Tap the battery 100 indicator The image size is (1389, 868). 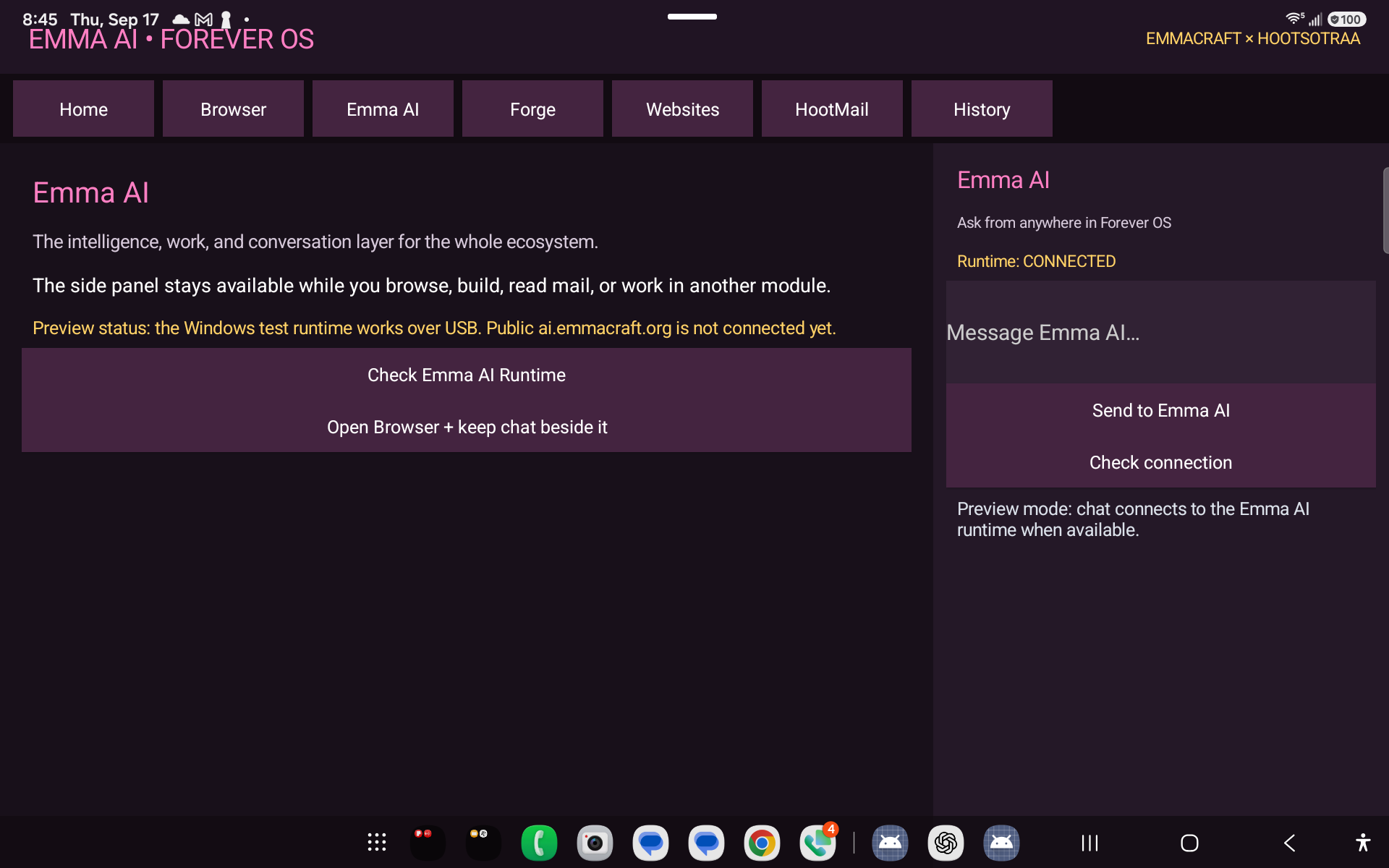(x=1346, y=20)
